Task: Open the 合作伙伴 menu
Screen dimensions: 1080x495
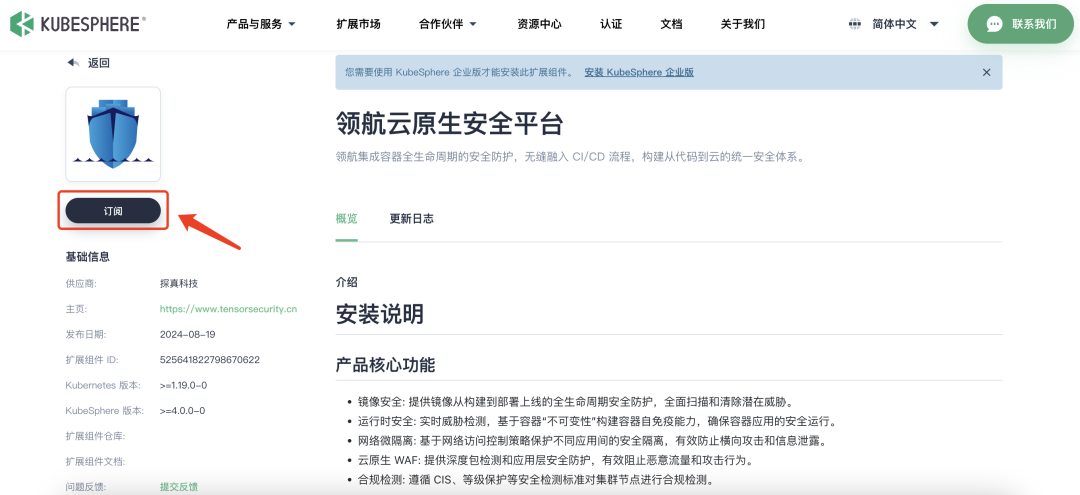Action: [441, 24]
